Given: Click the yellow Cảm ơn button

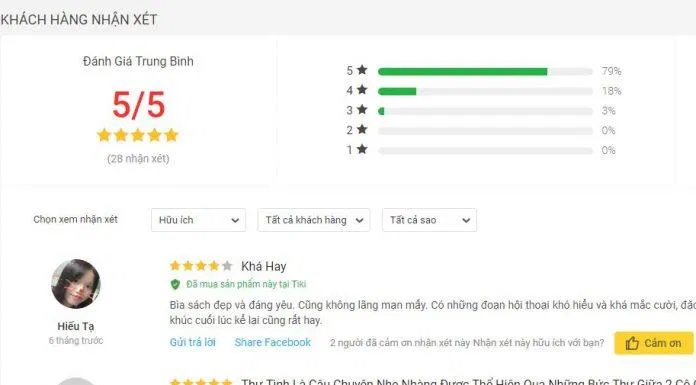Looking at the screenshot, I should click(x=654, y=343).
